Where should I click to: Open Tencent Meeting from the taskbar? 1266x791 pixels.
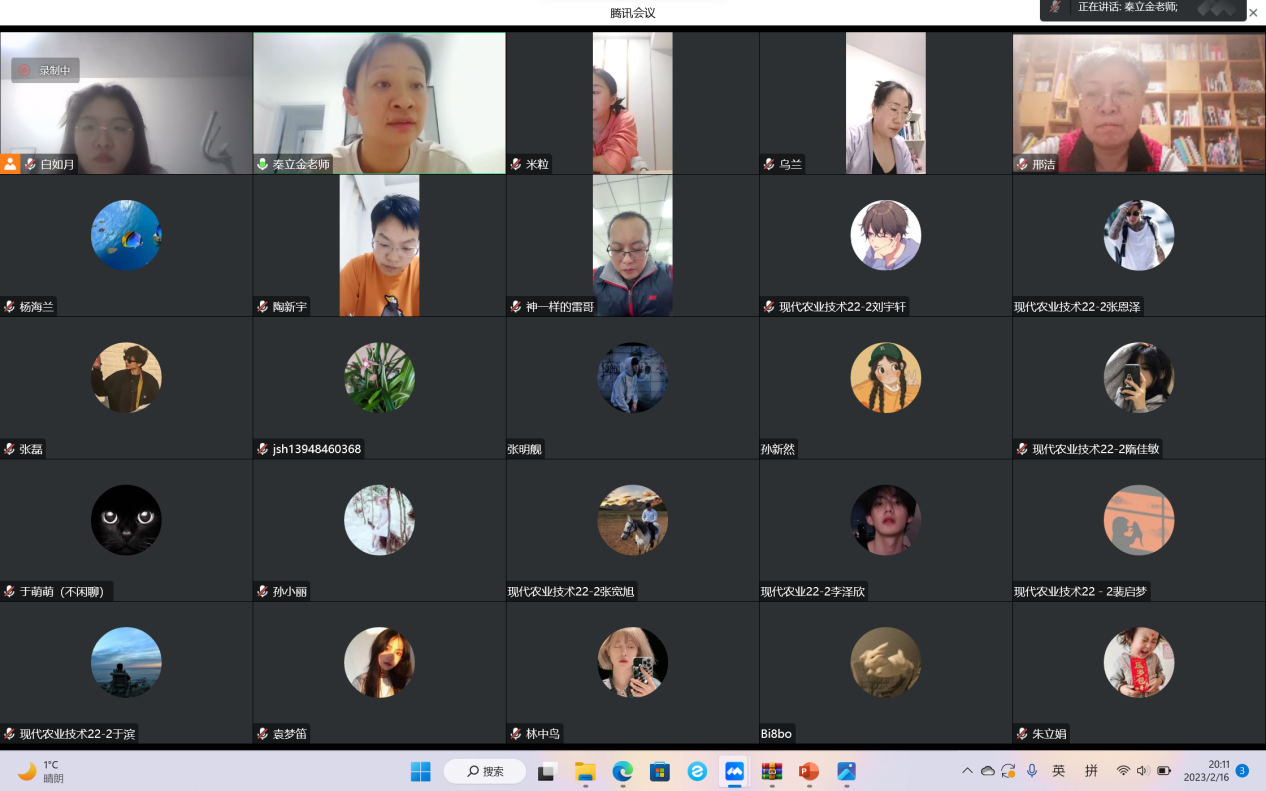tap(734, 771)
